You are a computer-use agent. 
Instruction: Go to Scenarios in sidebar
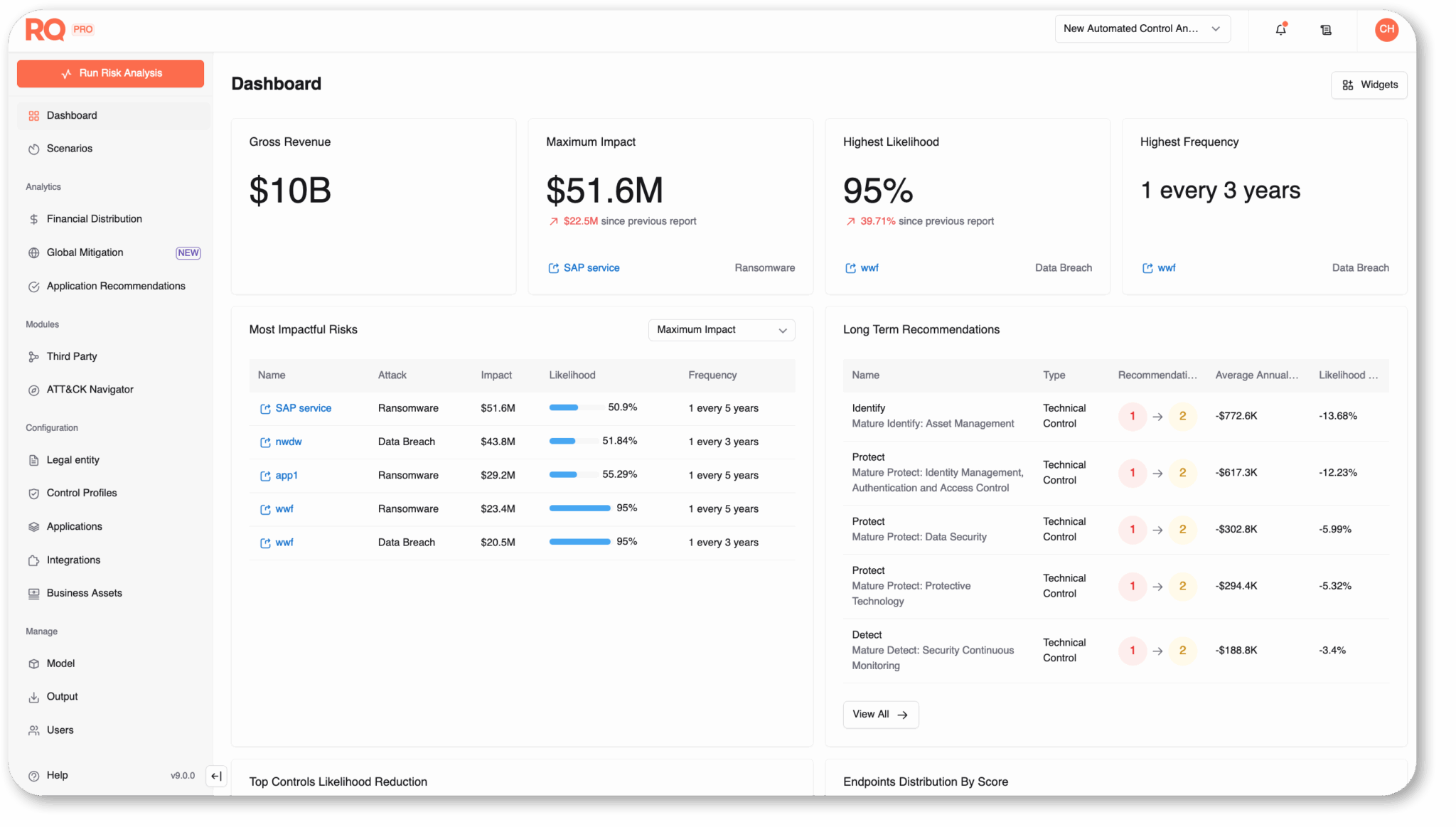tap(70, 149)
